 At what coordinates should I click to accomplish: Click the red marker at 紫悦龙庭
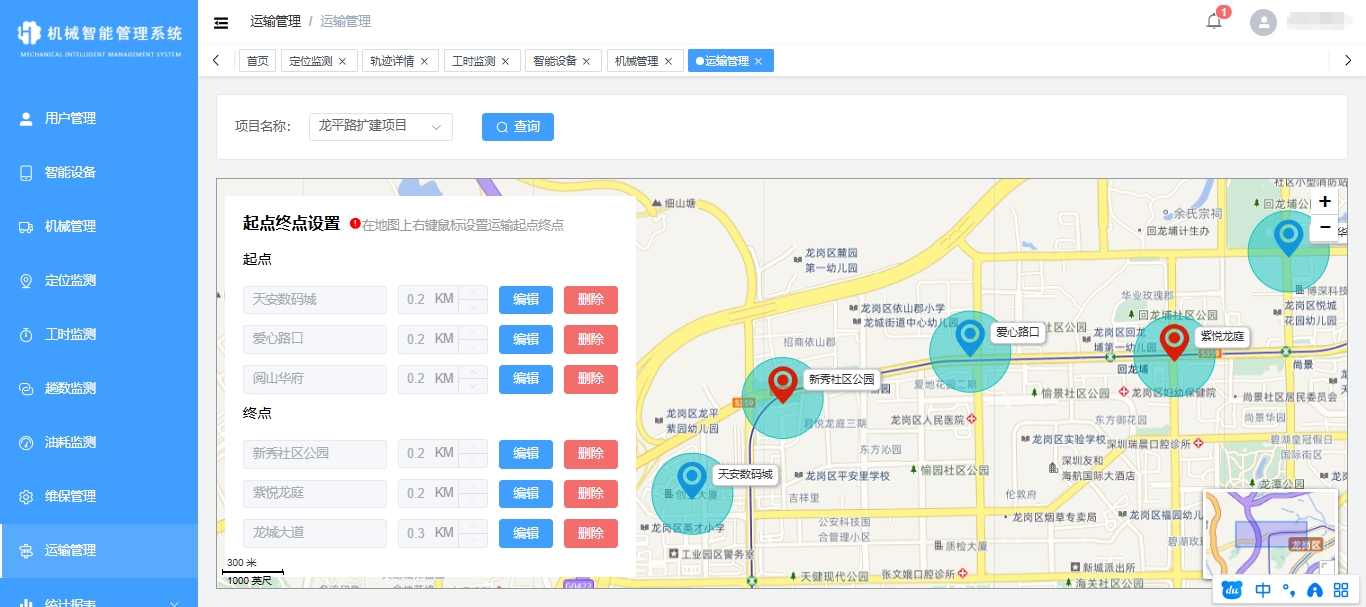(x=1174, y=342)
